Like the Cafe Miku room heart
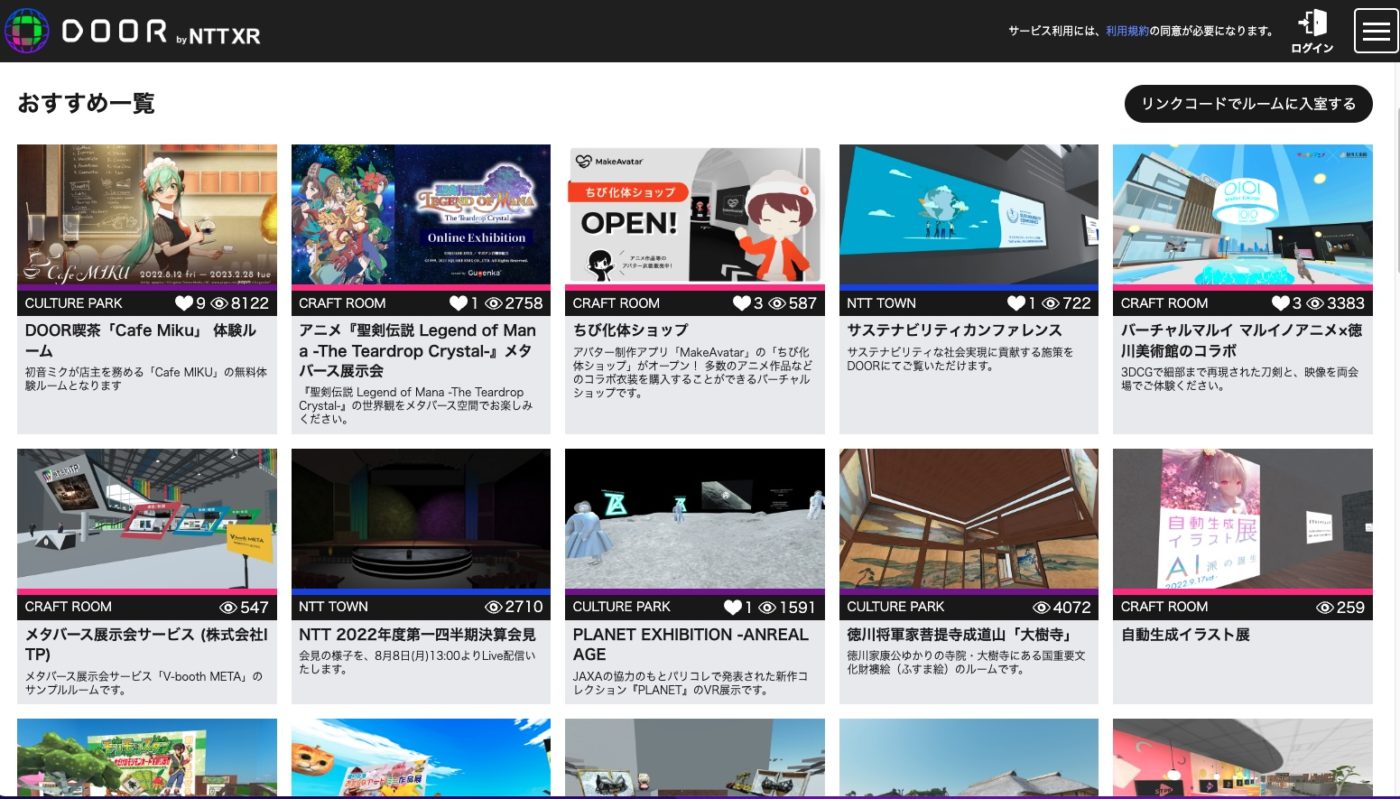 (184, 303)
